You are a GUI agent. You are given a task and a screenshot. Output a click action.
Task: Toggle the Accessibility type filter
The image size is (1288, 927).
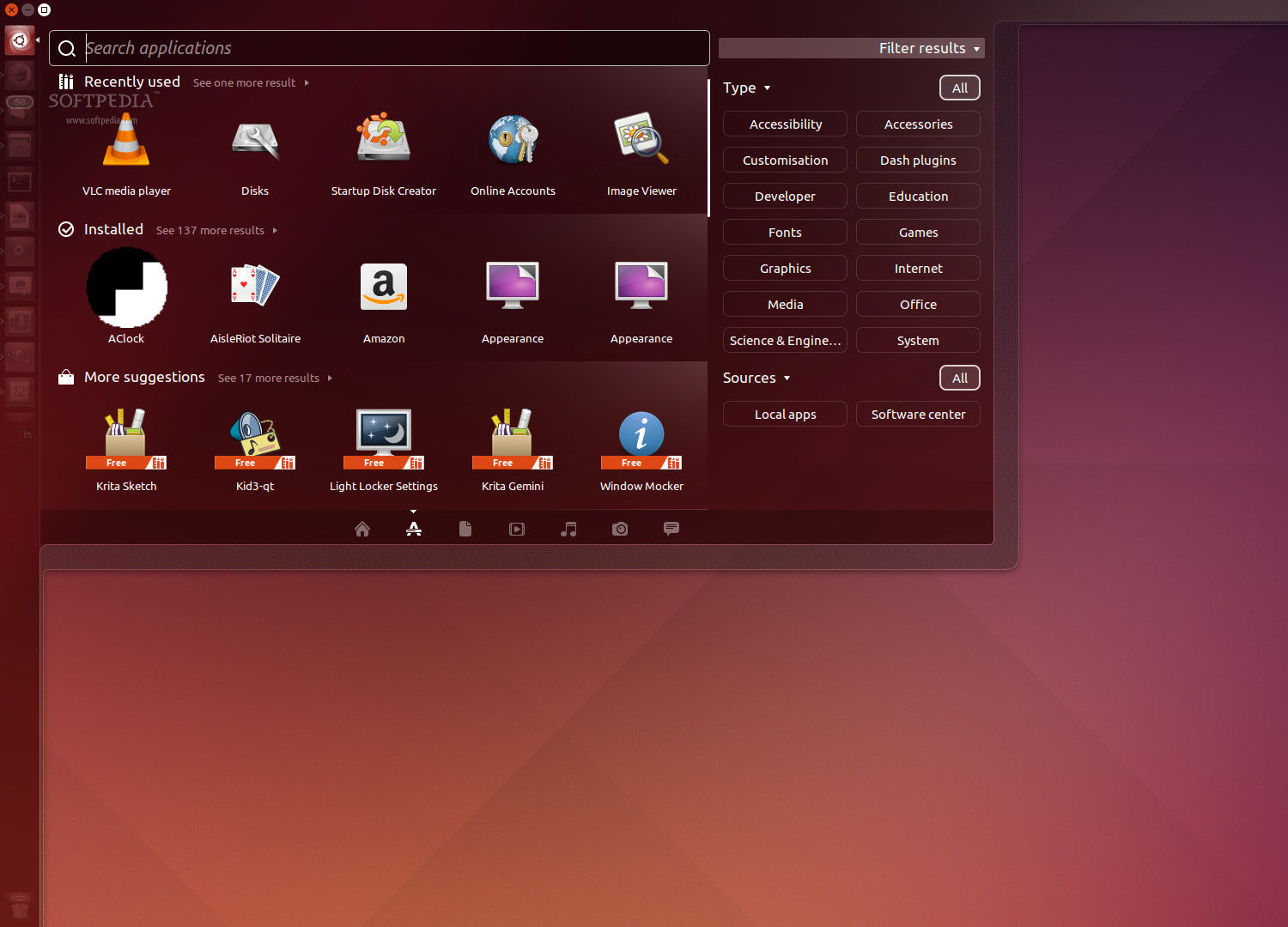(x=785, y=124)
